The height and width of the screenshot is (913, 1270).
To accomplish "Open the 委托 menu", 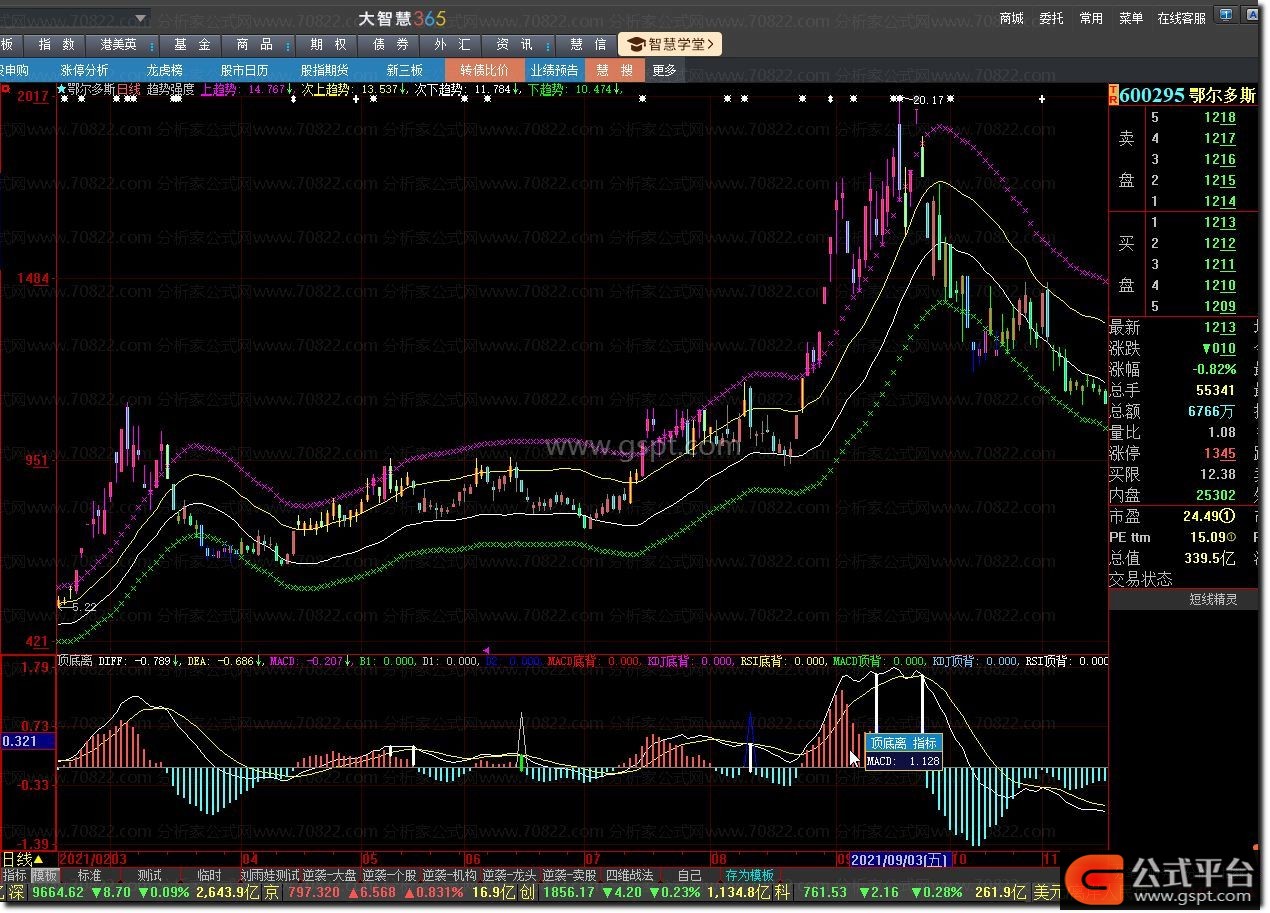I will point(1052,18).
